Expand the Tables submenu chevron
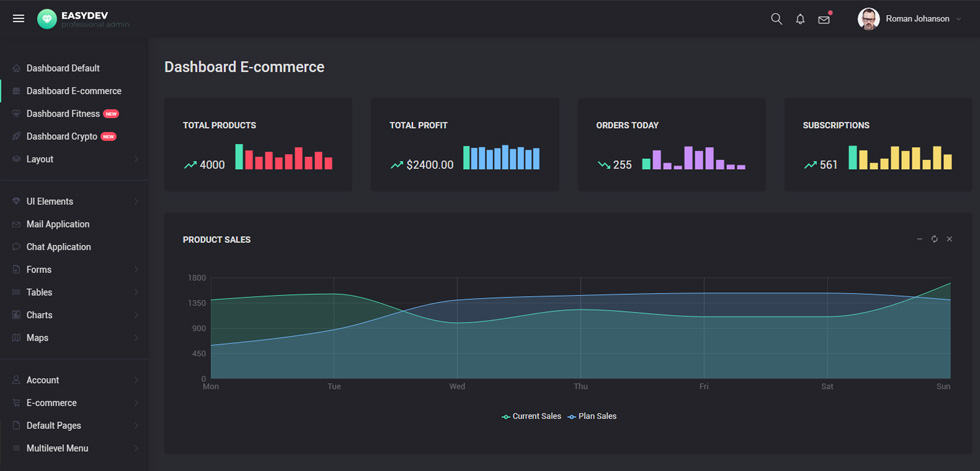 pyautogui.click(x=136, y=292)
